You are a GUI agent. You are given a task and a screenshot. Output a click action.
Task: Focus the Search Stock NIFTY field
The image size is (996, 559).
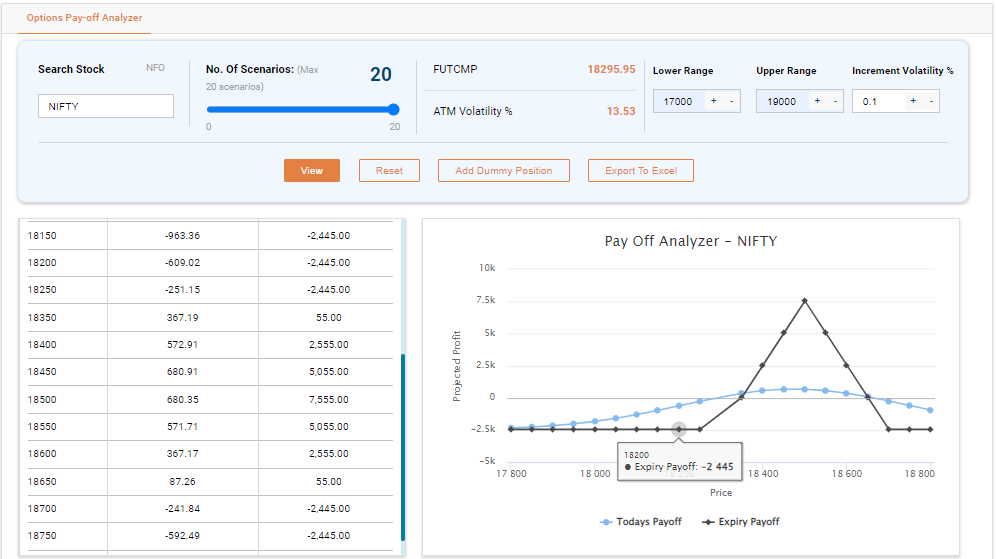105,106
